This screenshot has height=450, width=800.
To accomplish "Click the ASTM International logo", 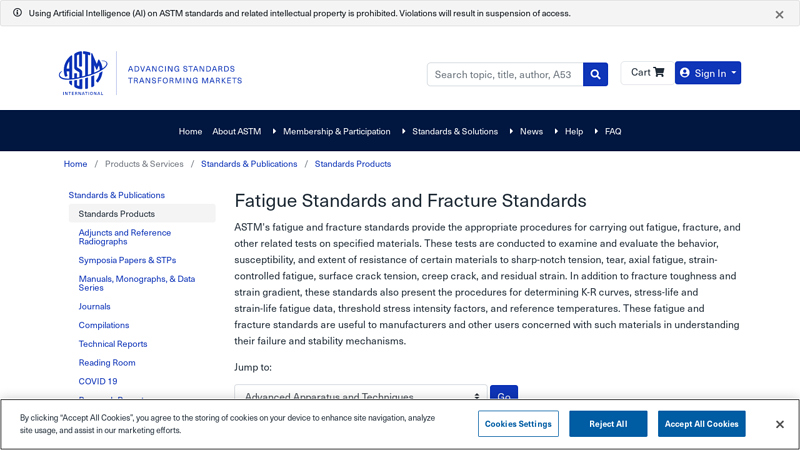I will pyautogui.click(x=83, y=73).
